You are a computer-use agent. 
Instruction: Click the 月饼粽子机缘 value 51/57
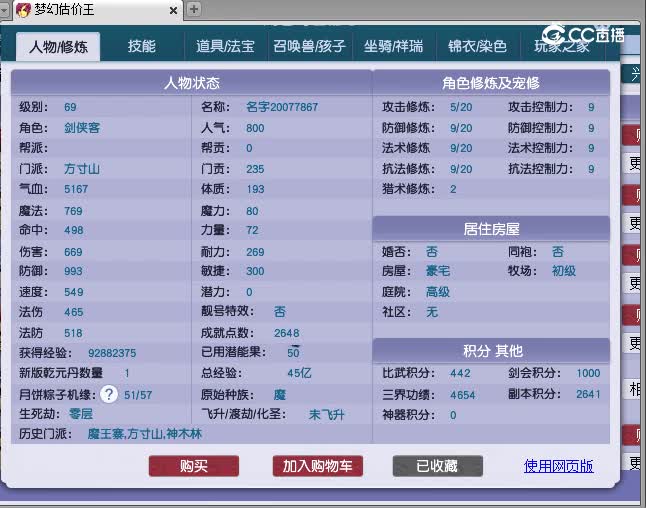click(138, 395)
